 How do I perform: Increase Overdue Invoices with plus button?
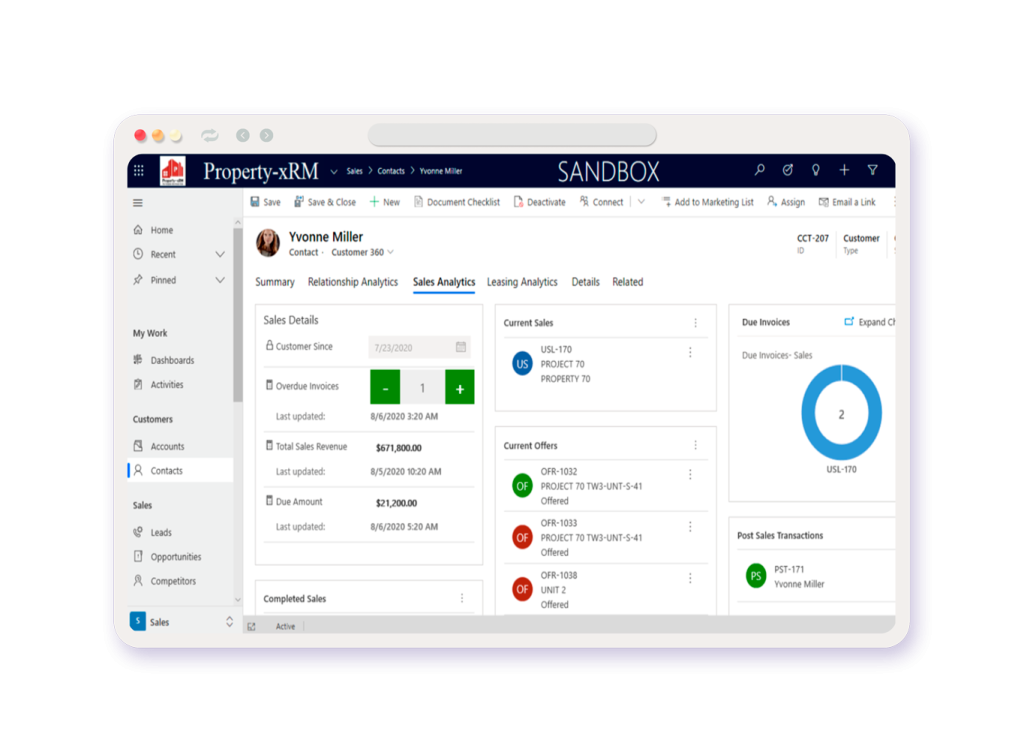coord(460,387)
